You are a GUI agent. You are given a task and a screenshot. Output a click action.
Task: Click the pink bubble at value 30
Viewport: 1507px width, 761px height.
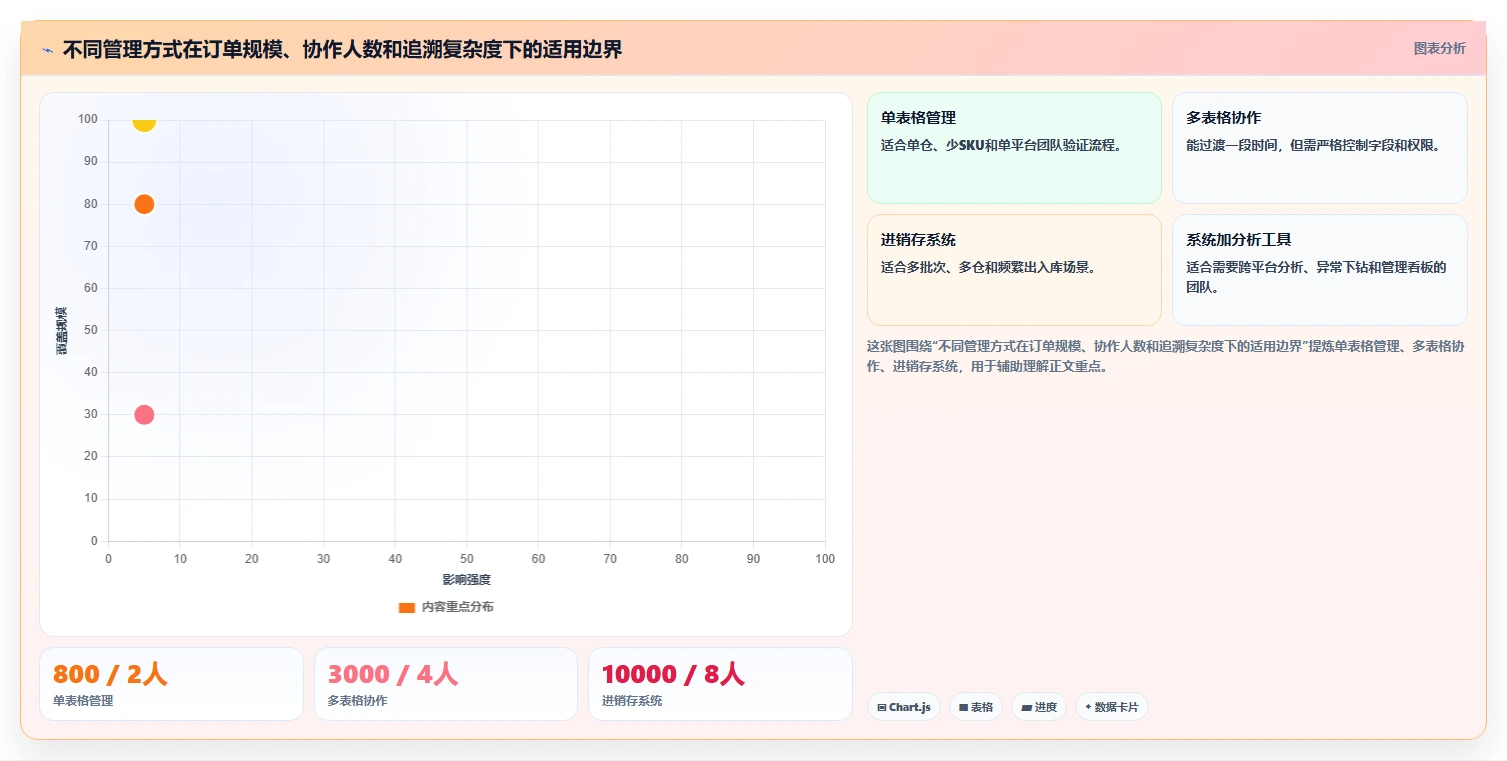point(144,415)
